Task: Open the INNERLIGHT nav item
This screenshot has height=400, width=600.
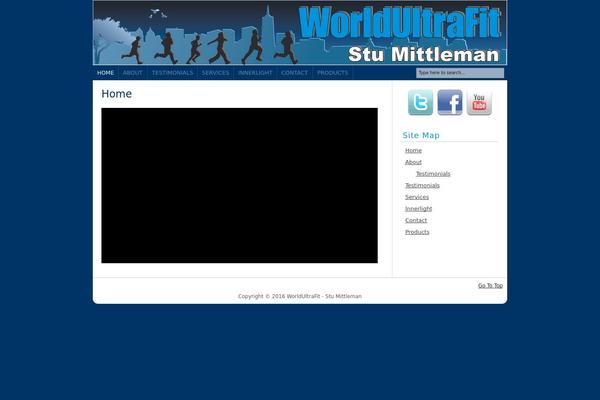Action: tap(255, 73)
